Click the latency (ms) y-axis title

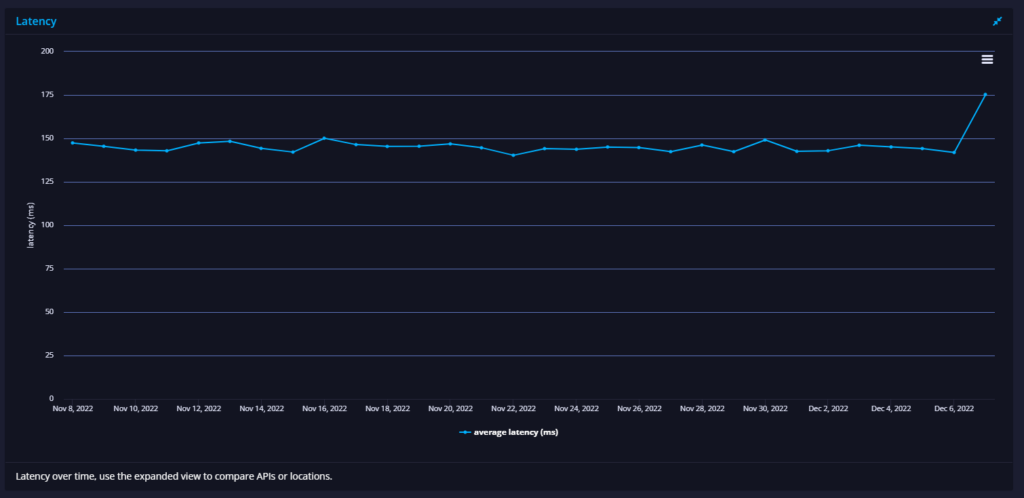[30, 225]
